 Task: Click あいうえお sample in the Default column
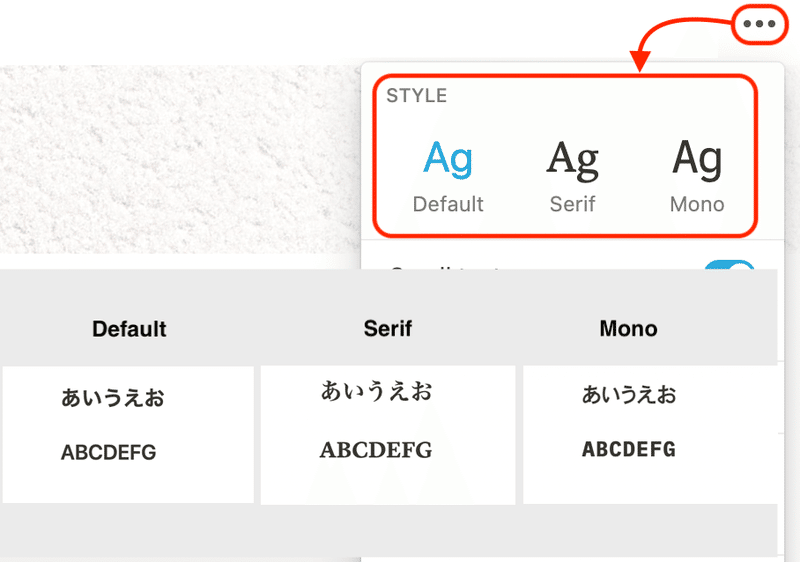pyautogui.click(x=113, y=397)
